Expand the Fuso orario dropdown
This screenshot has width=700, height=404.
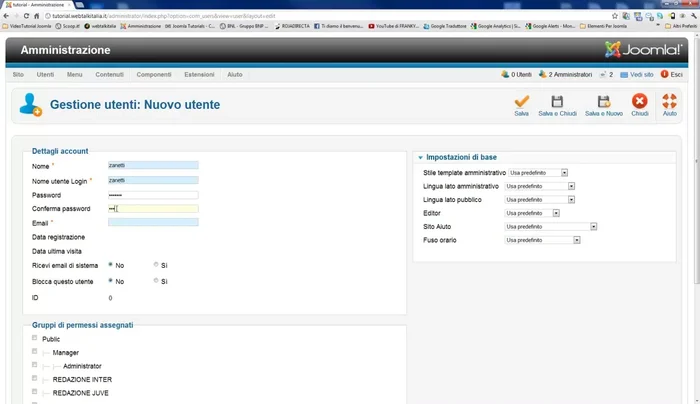(540, 240)
